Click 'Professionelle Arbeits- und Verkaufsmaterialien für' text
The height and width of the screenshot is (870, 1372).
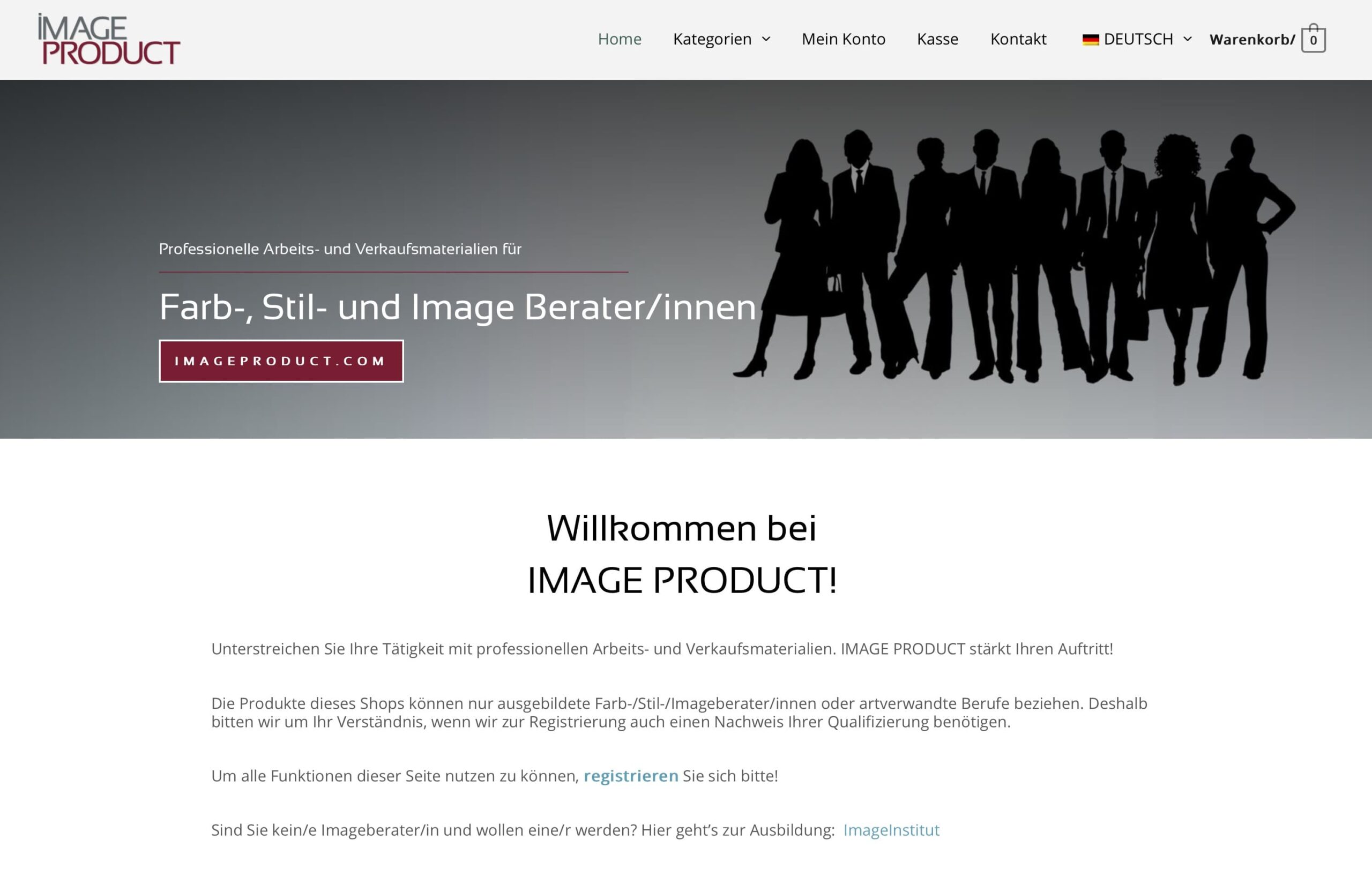340,249
